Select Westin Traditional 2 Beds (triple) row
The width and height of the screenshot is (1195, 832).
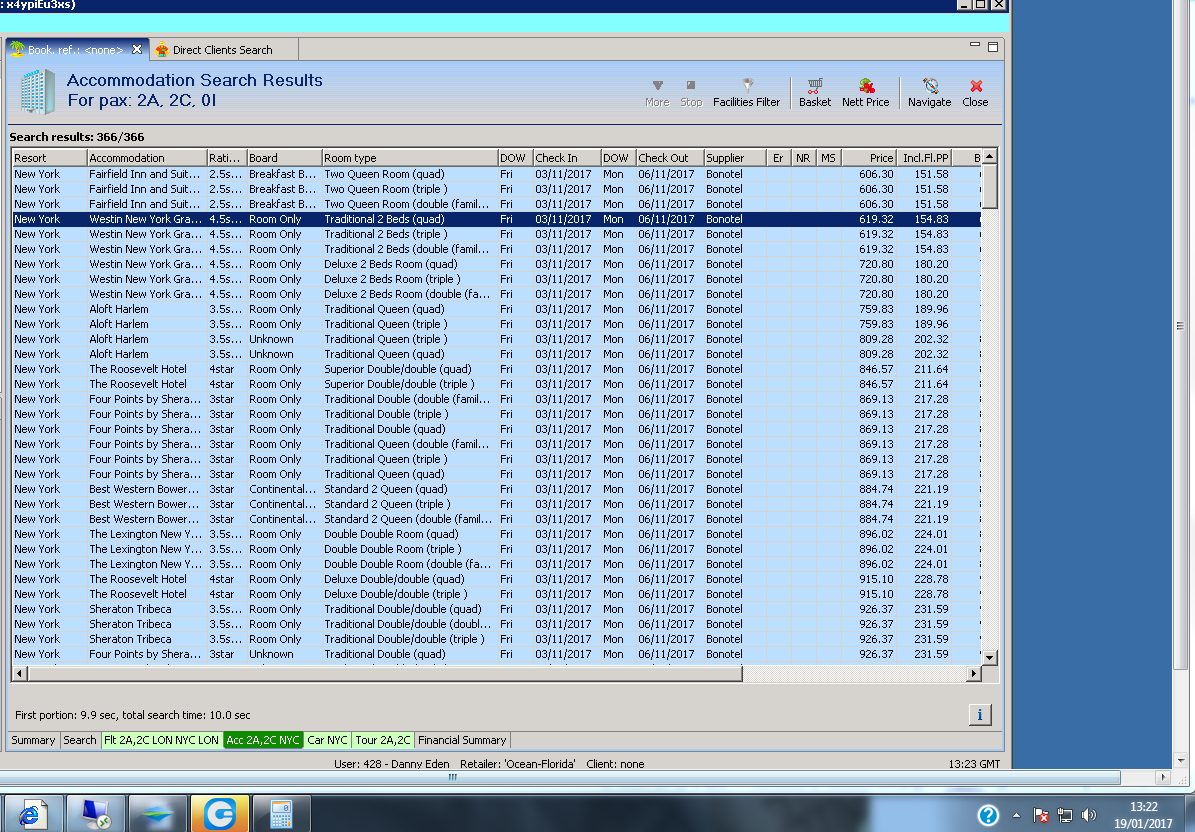pyautogui.click(x=496, y=234)
